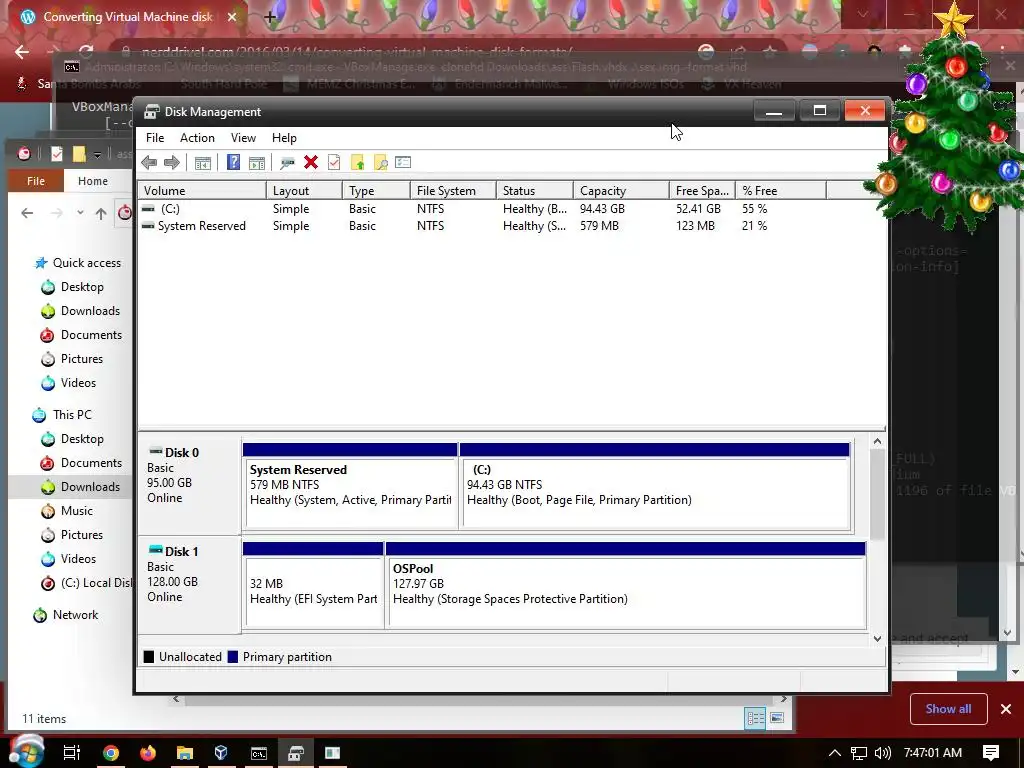Launch Firefox from the taskbar
Viewport: 1024px width, 768px height.
tap(148, 753)
